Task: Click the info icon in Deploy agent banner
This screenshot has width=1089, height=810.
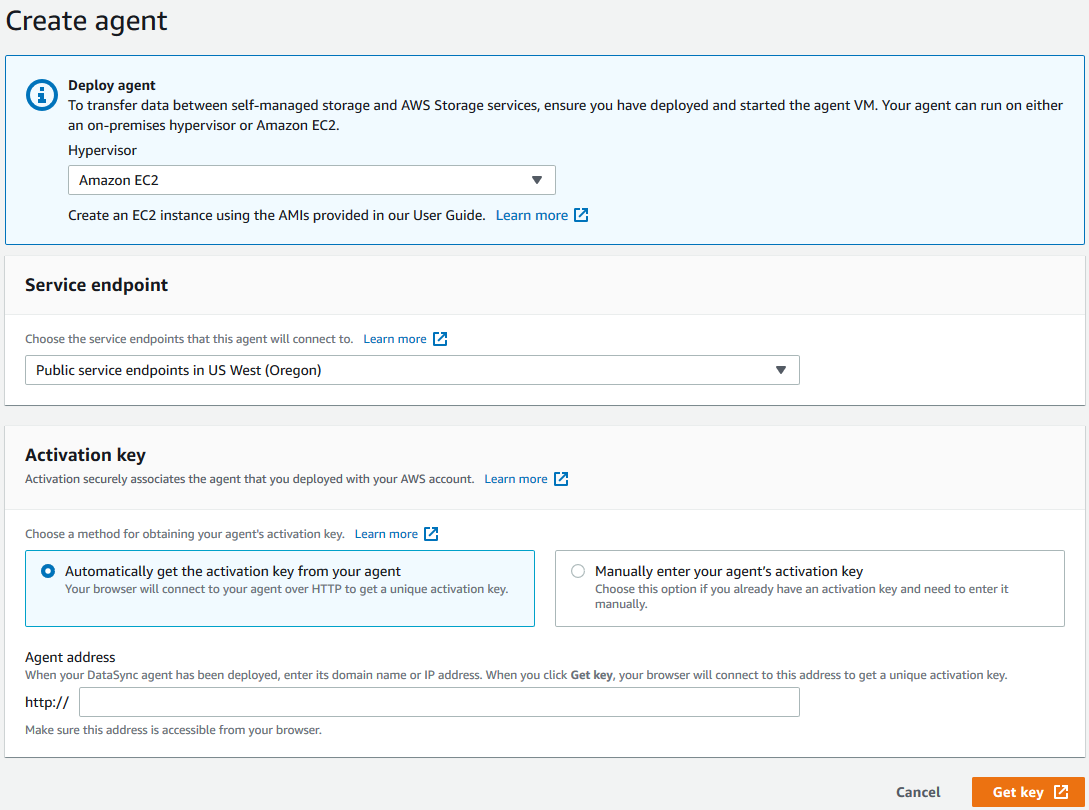Action: (41, 95)
